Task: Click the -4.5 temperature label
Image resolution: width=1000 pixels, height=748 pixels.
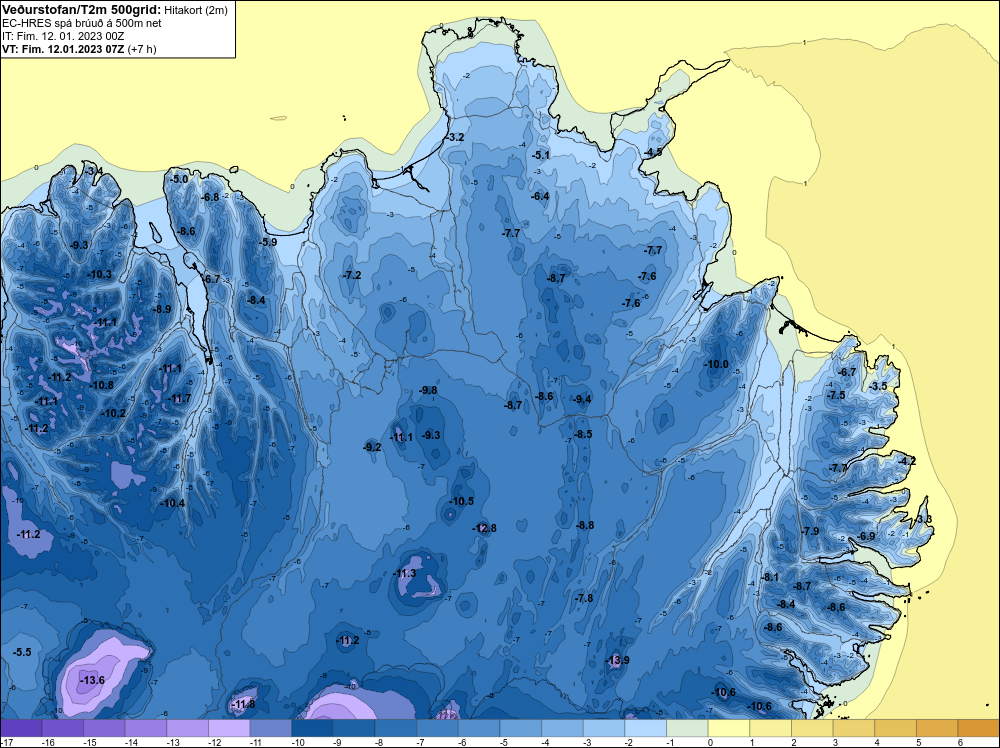Action: [653, 152]
